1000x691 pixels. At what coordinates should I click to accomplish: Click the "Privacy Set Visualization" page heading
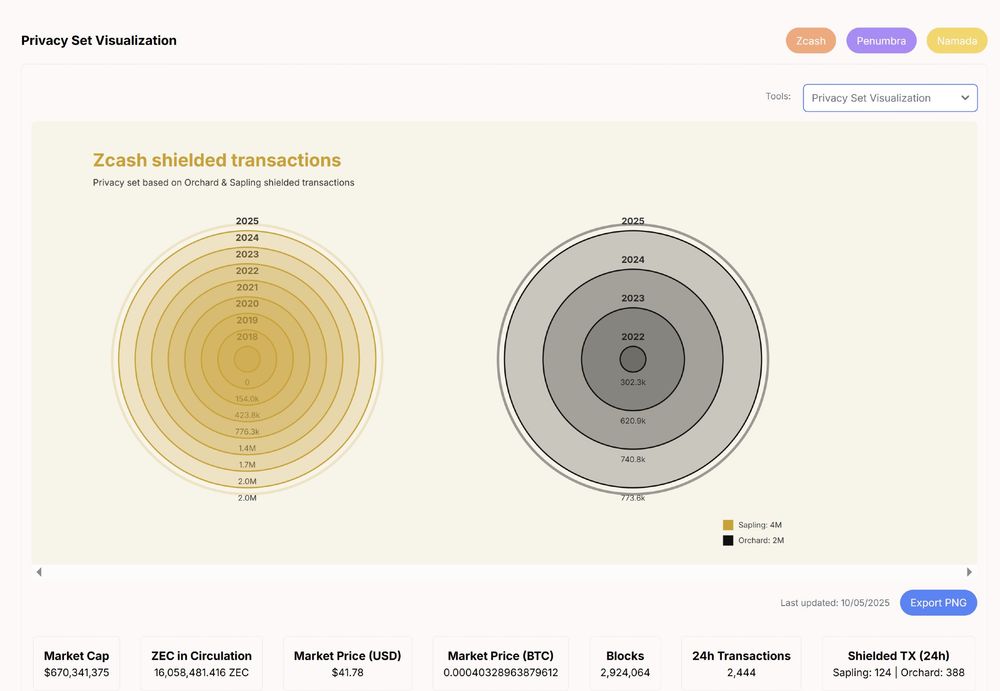99,40
